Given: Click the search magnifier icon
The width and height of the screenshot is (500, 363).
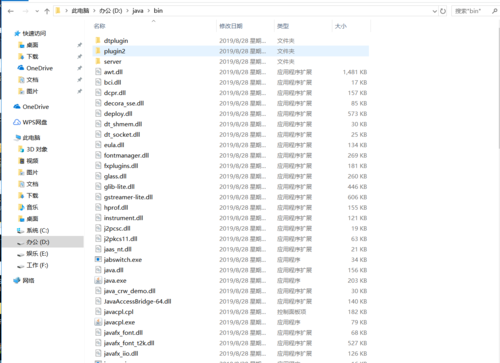Looking at the screenshot, I should coord(495,11).
